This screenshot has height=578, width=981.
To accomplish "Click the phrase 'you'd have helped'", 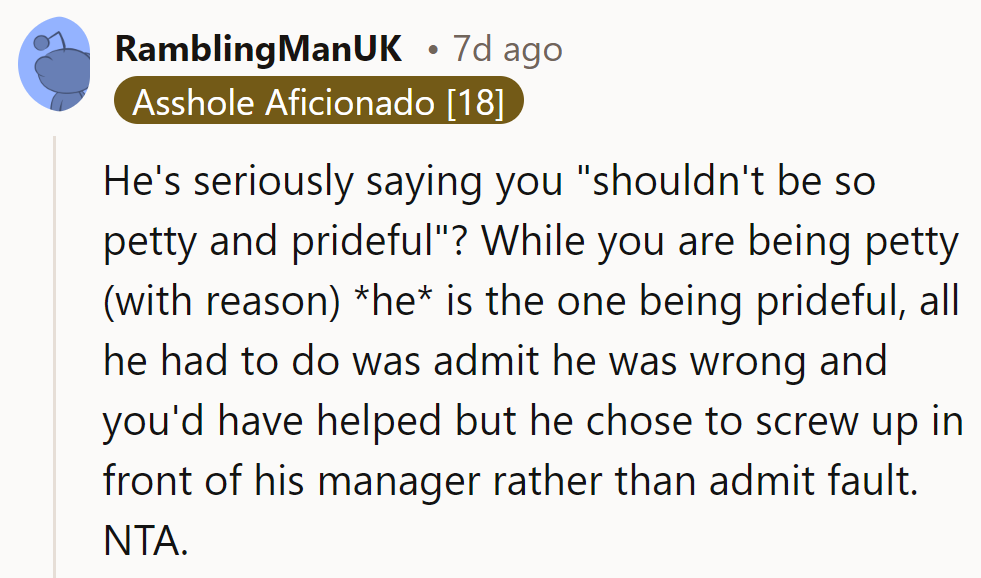I will (x=269, y=421).
